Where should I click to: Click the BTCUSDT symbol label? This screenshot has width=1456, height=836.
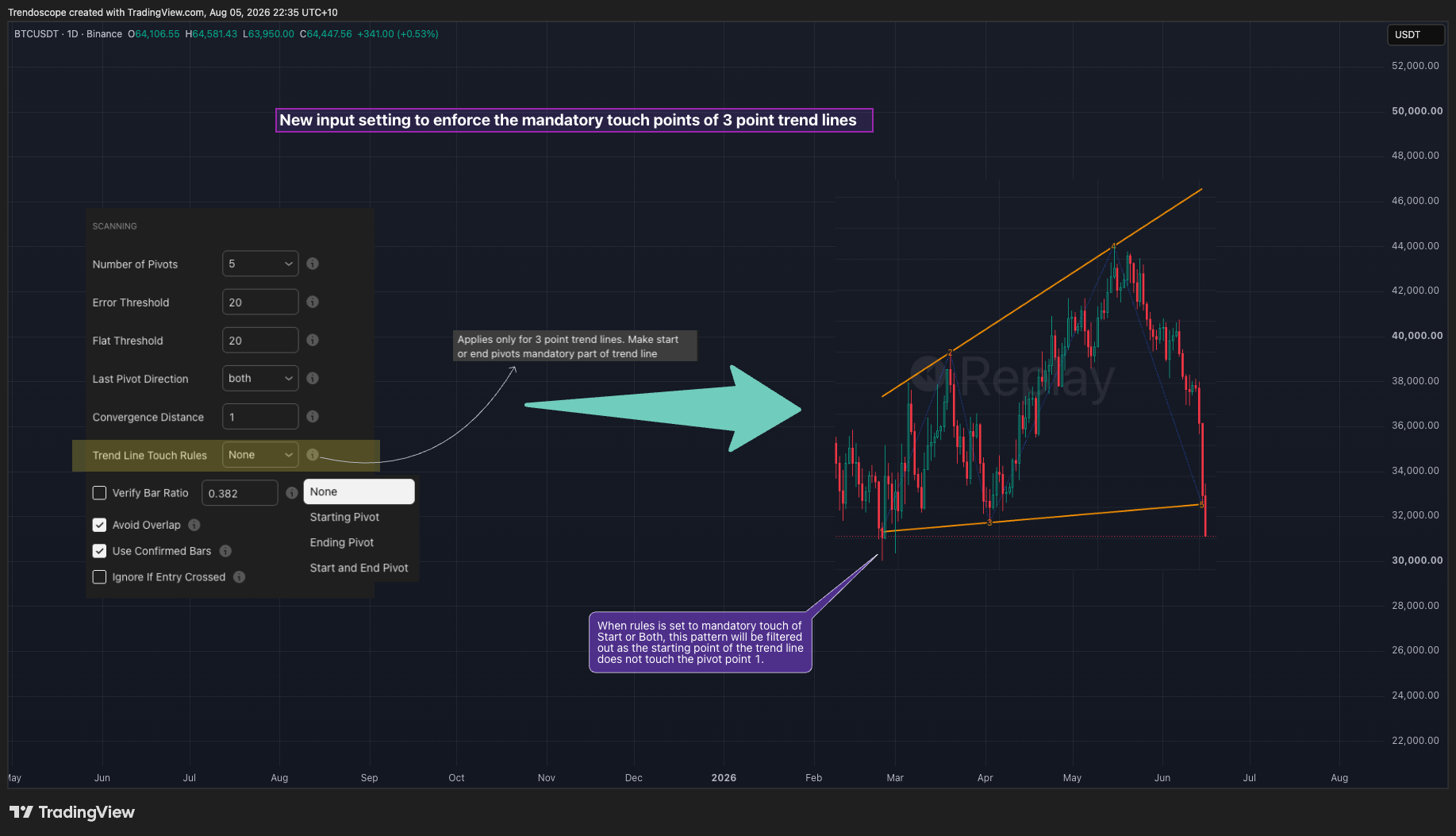tap(36, 34)
